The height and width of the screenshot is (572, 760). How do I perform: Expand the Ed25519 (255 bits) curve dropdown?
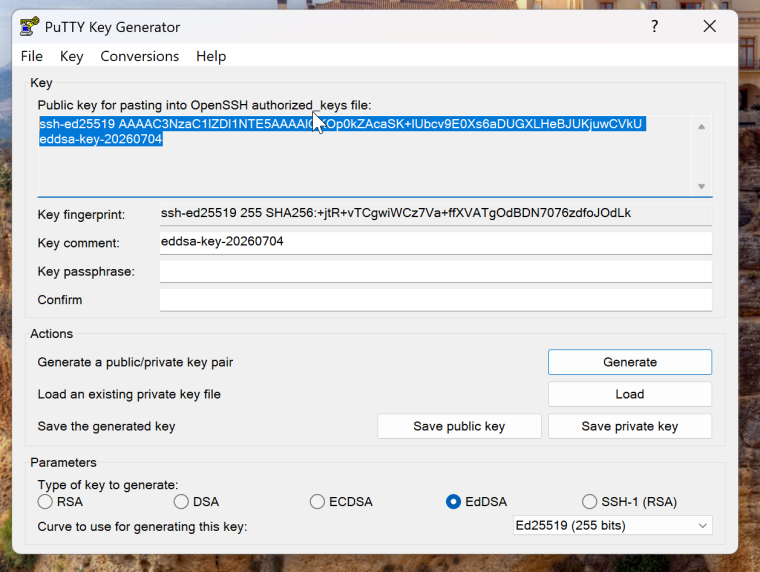tap(613, 525)
